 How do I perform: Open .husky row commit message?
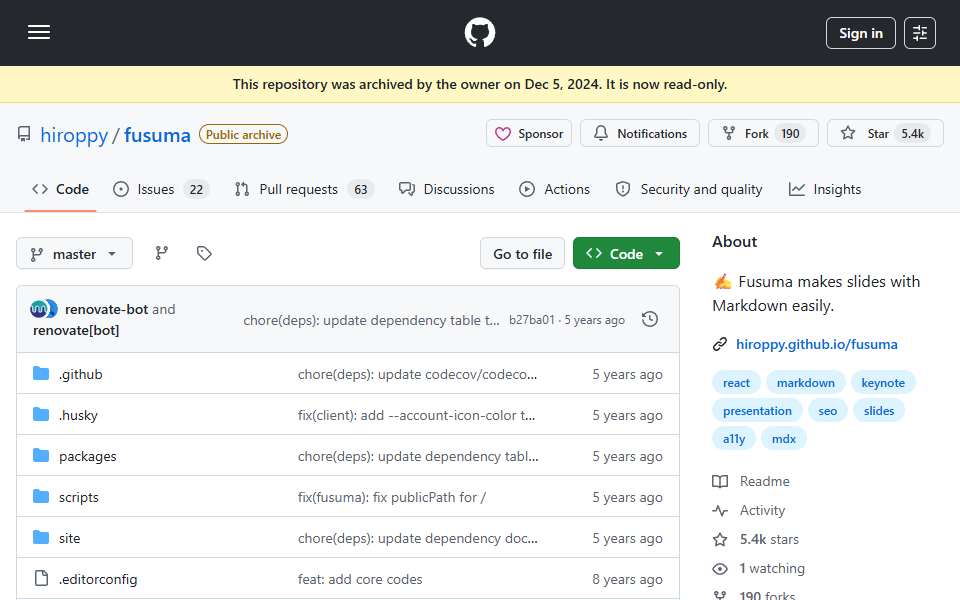point(416,415)
